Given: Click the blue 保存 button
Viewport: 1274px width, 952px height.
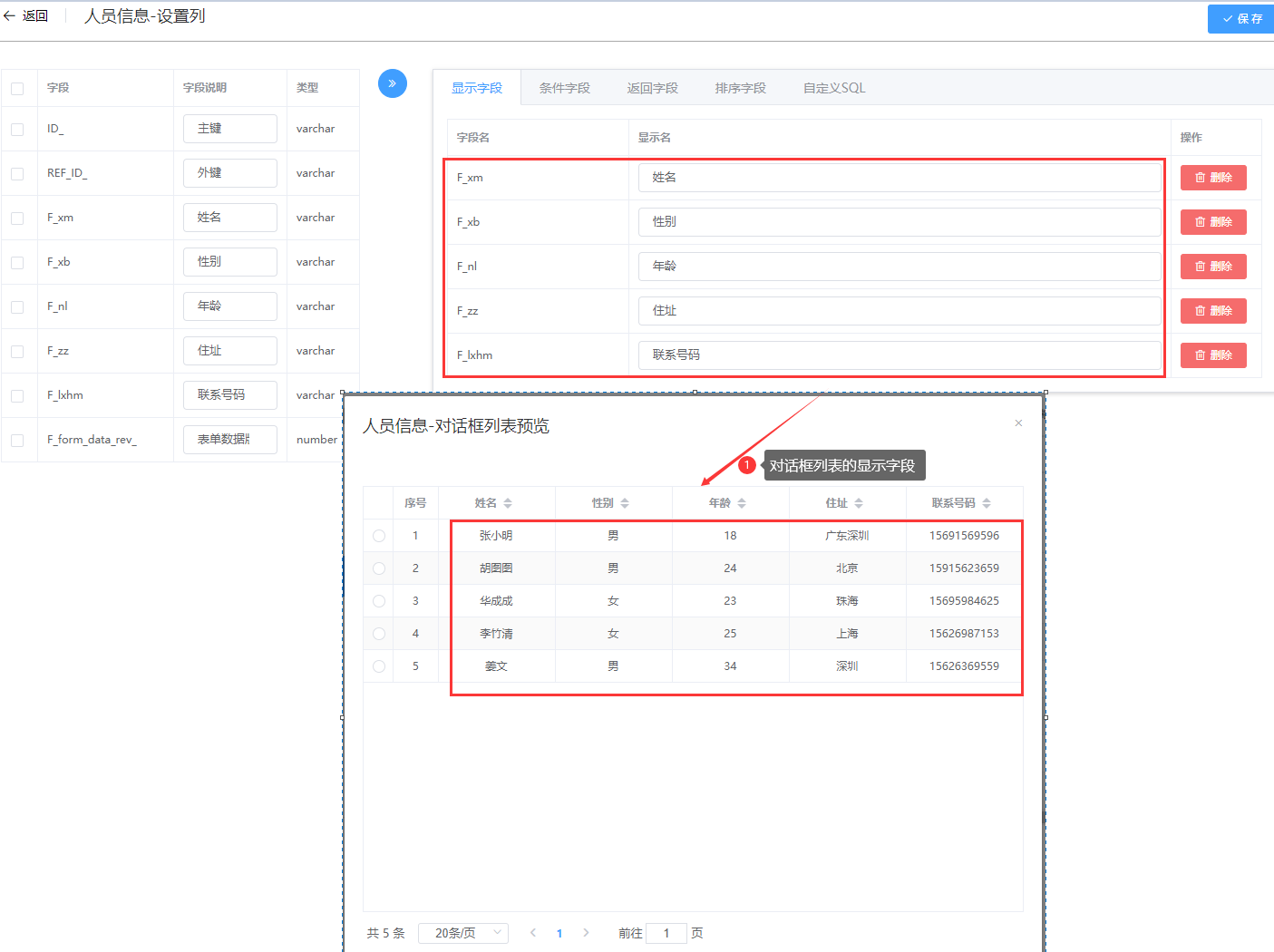Looking at the screenshot, I should (1240, 19).
